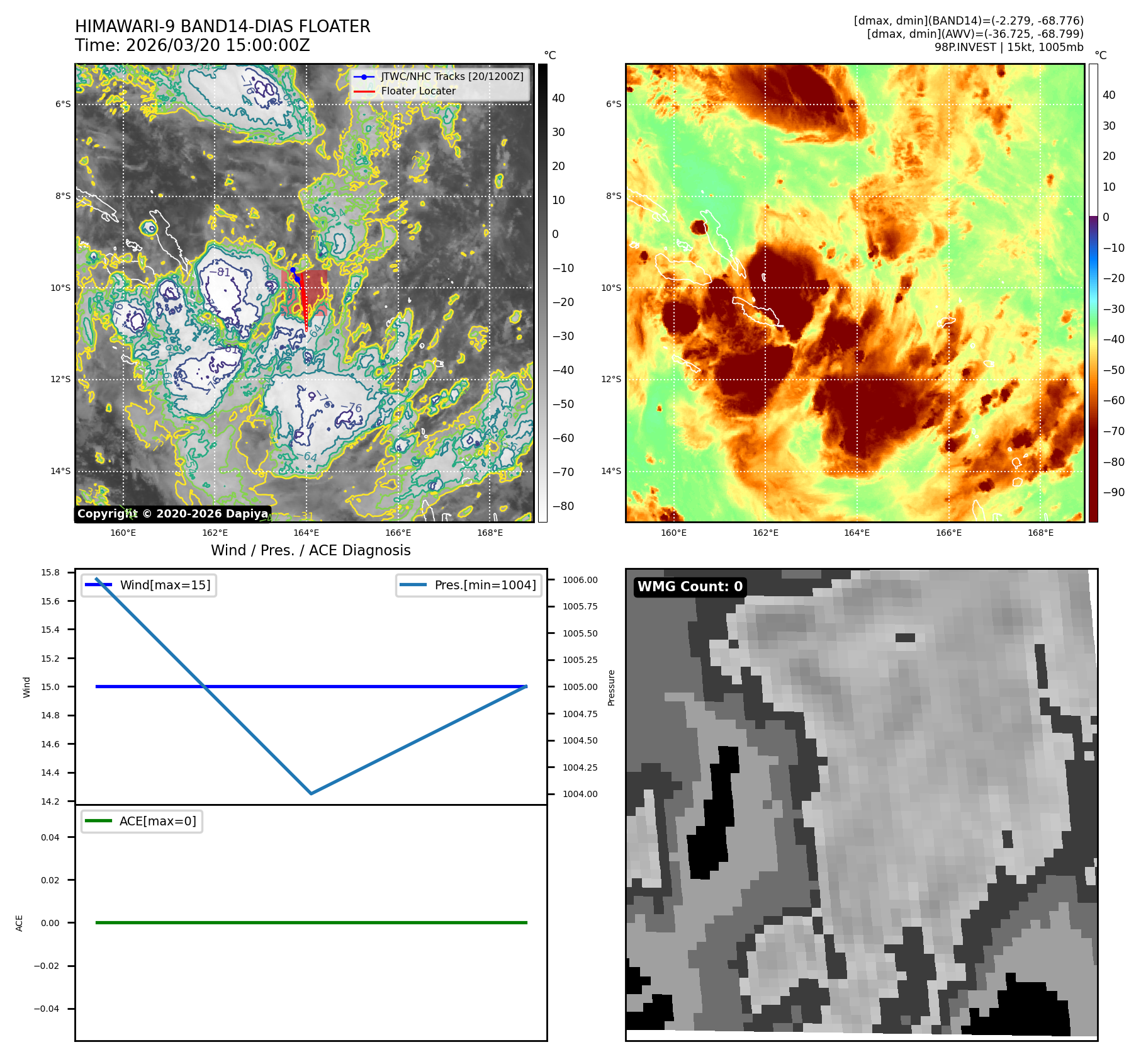Click the grayscale temperature colorbar
This screenshot has height=1064, width=1141.
coord(542,293)
